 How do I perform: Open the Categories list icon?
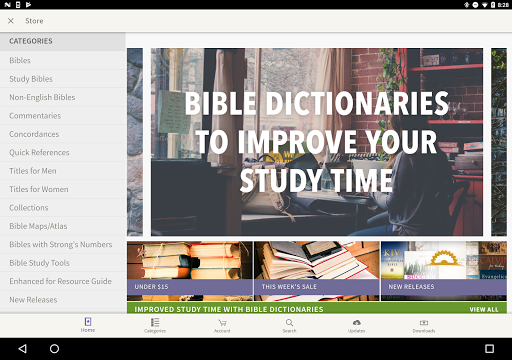(155, 322)
